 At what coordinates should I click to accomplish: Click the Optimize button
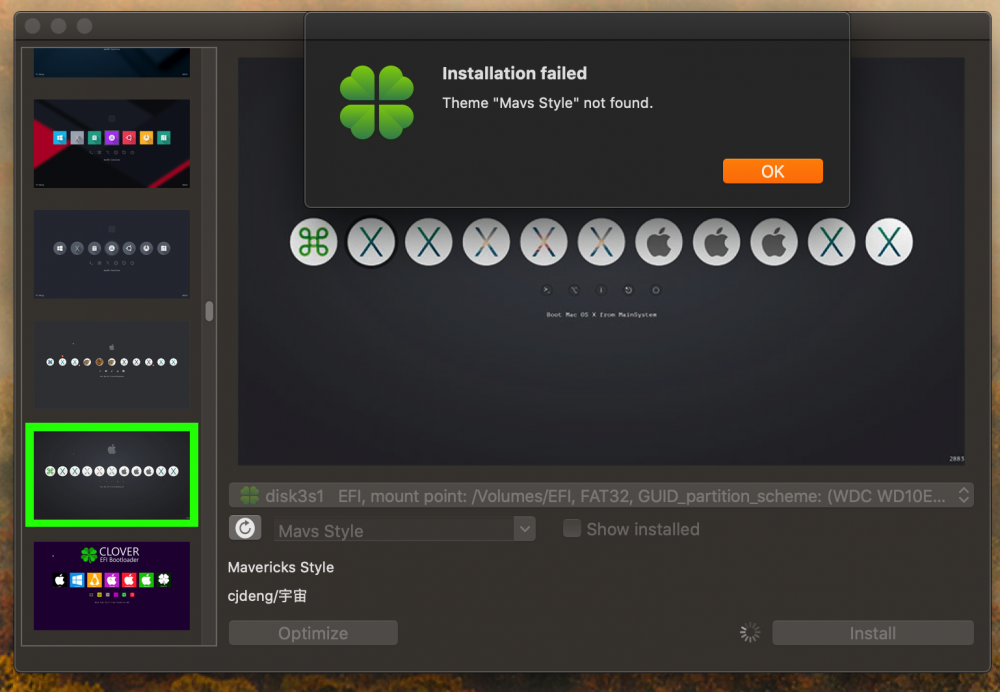pyautogui.click(x=313, y=633)
